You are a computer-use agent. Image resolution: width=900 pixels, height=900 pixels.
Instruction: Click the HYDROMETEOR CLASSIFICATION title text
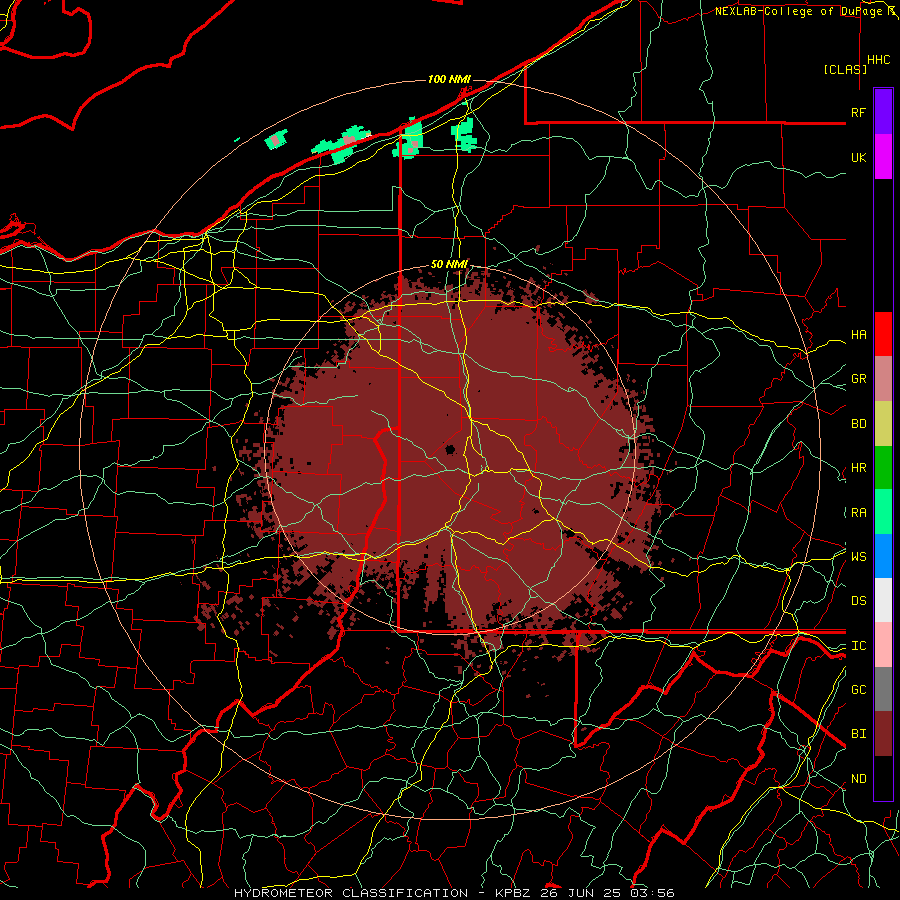[x=351, y=893]
